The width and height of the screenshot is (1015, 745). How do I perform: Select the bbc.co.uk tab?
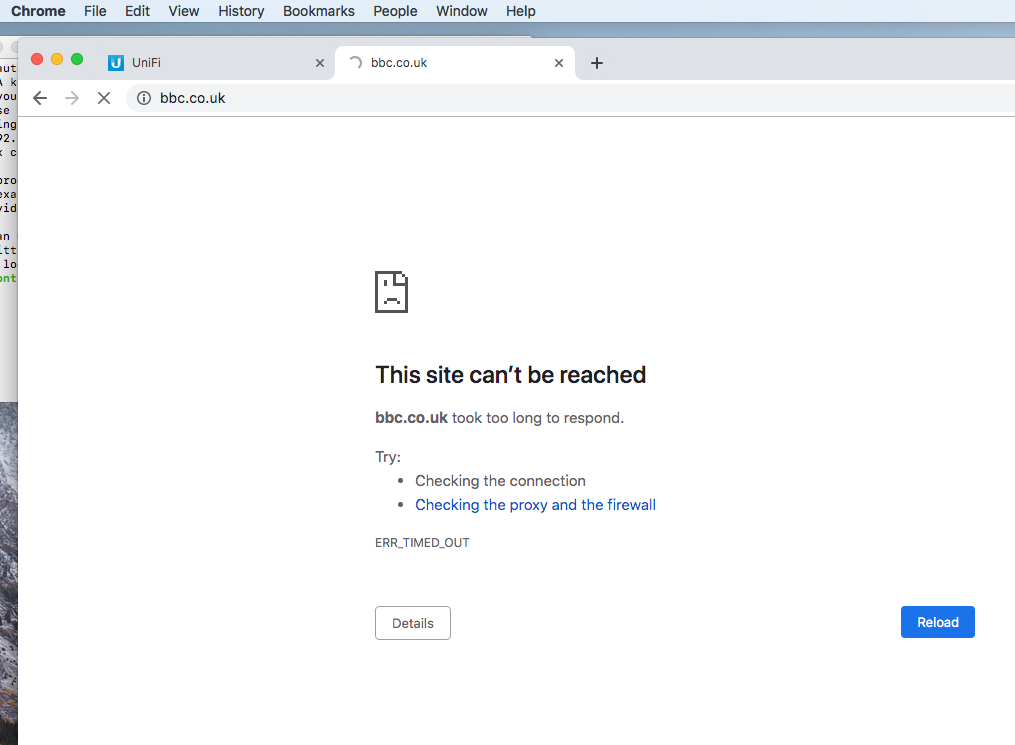coord(455,63)
